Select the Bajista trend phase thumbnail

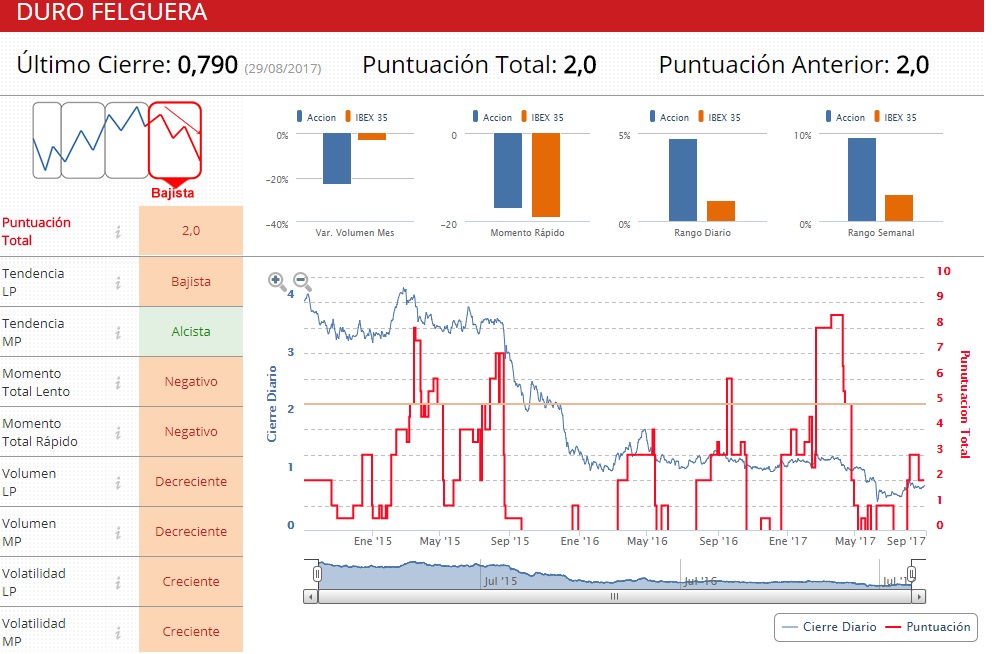tap(175, 140)
